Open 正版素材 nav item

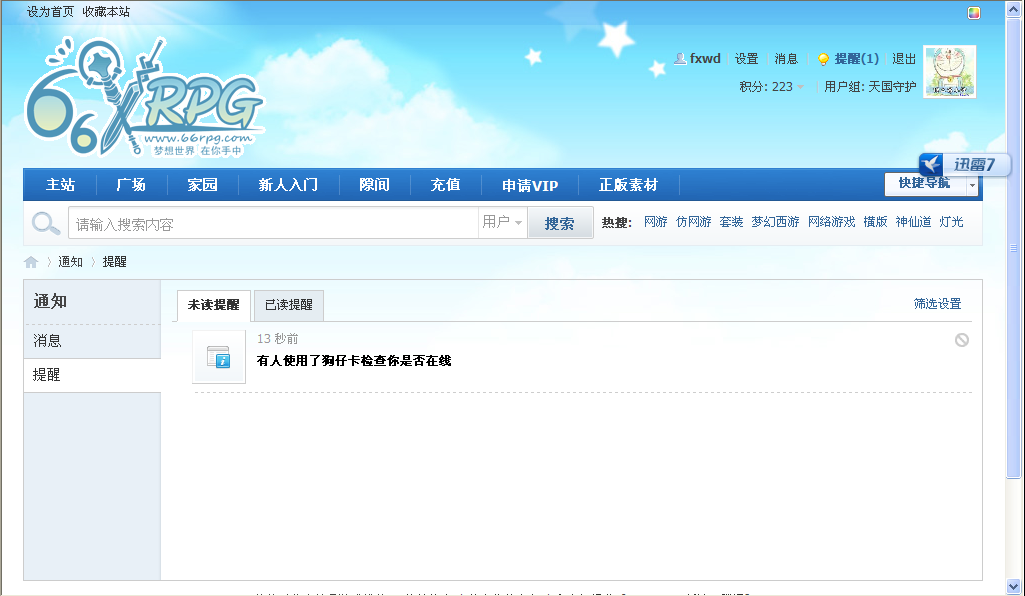pos(628,185)
